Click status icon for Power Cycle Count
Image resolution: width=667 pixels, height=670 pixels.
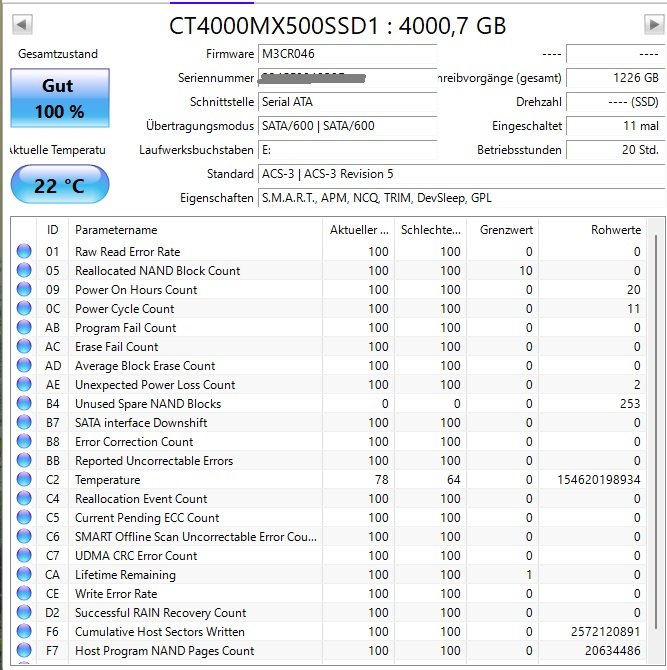tap(24, 308)
